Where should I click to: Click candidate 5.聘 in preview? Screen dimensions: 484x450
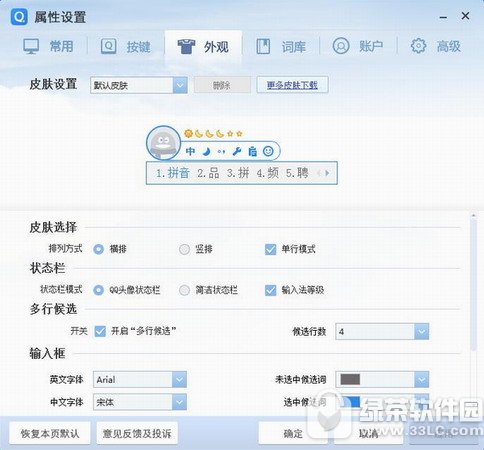coord(297,173)
